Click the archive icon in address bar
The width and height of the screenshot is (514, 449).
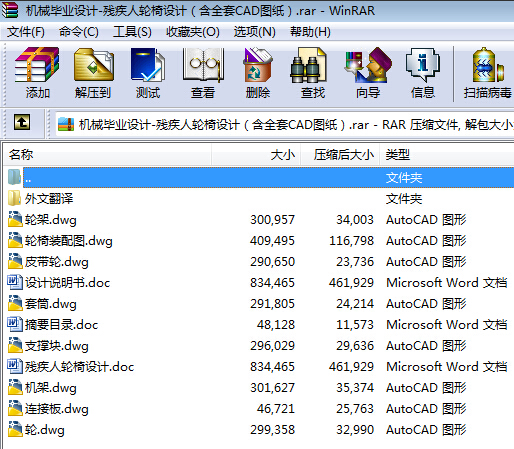66,125
